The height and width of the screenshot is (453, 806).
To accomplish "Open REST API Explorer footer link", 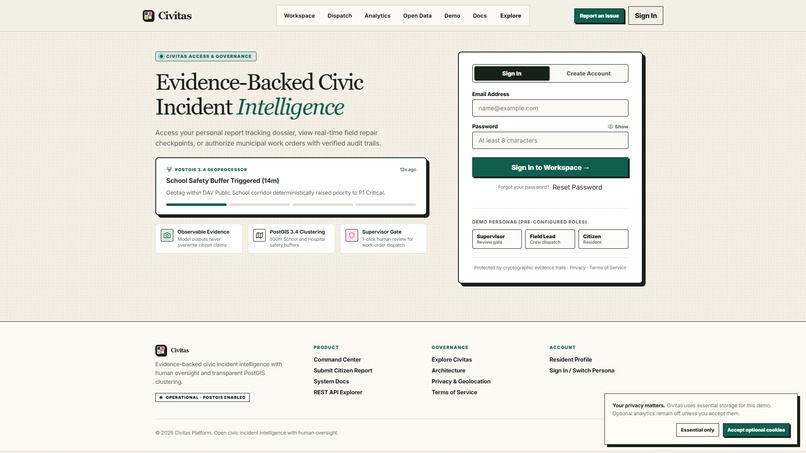I will point(338,392).
